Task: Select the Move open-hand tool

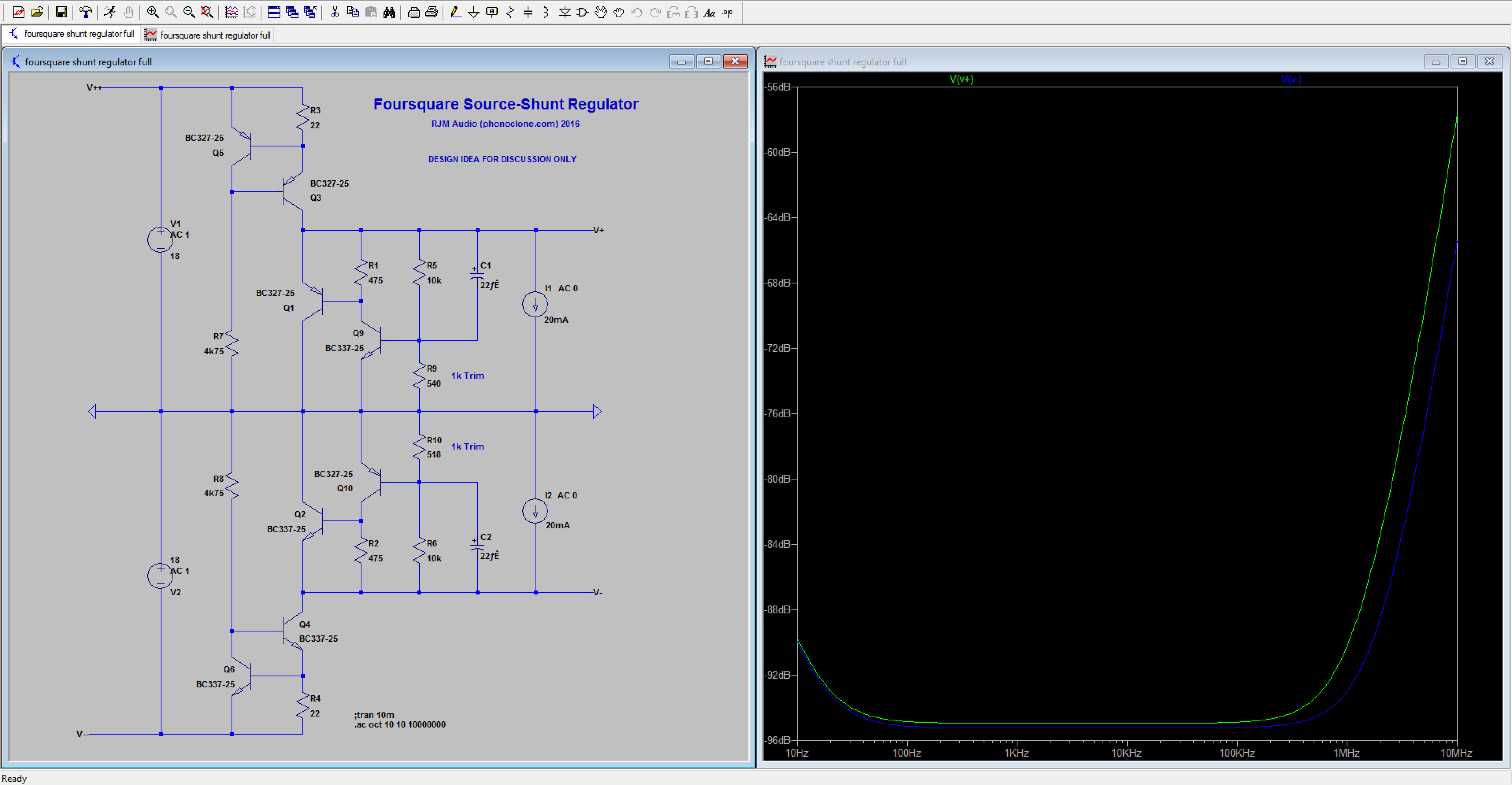Action: coord(600,12)
